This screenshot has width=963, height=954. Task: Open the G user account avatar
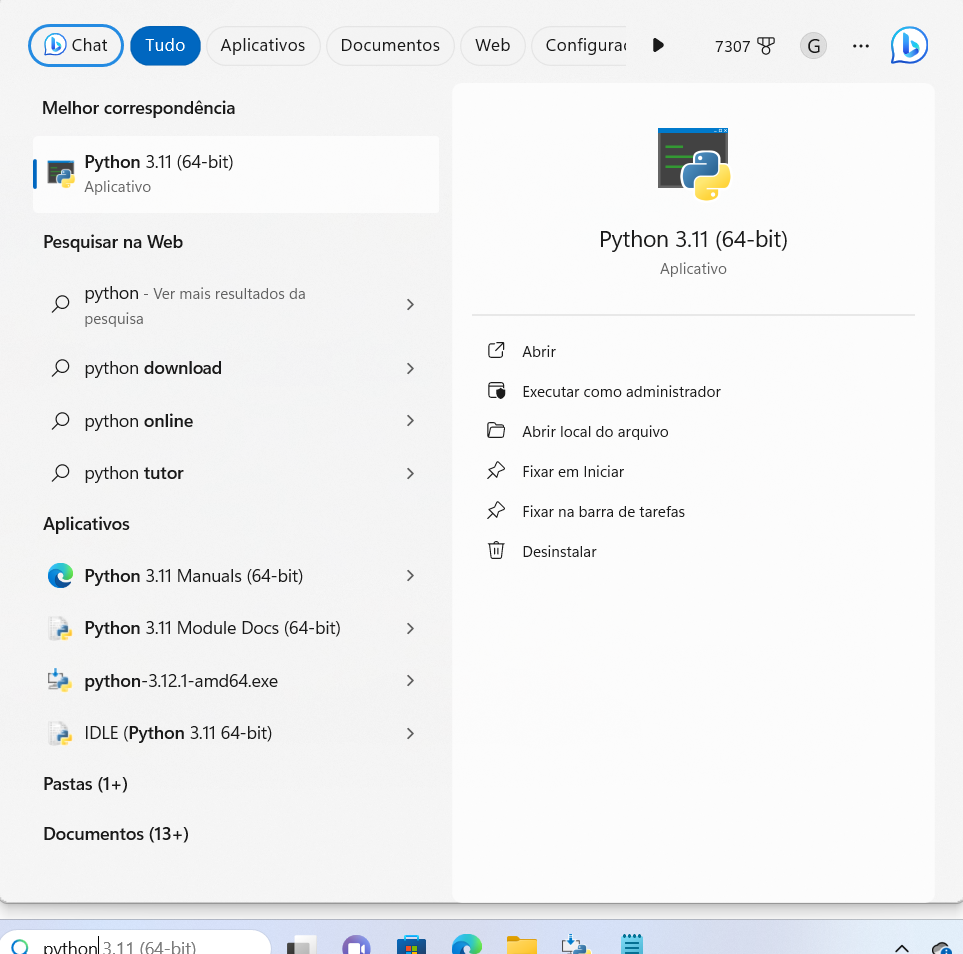(813, 46)
